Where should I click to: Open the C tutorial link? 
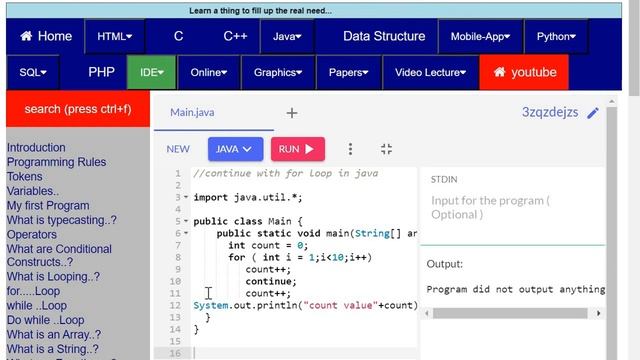tap(178, 36)
